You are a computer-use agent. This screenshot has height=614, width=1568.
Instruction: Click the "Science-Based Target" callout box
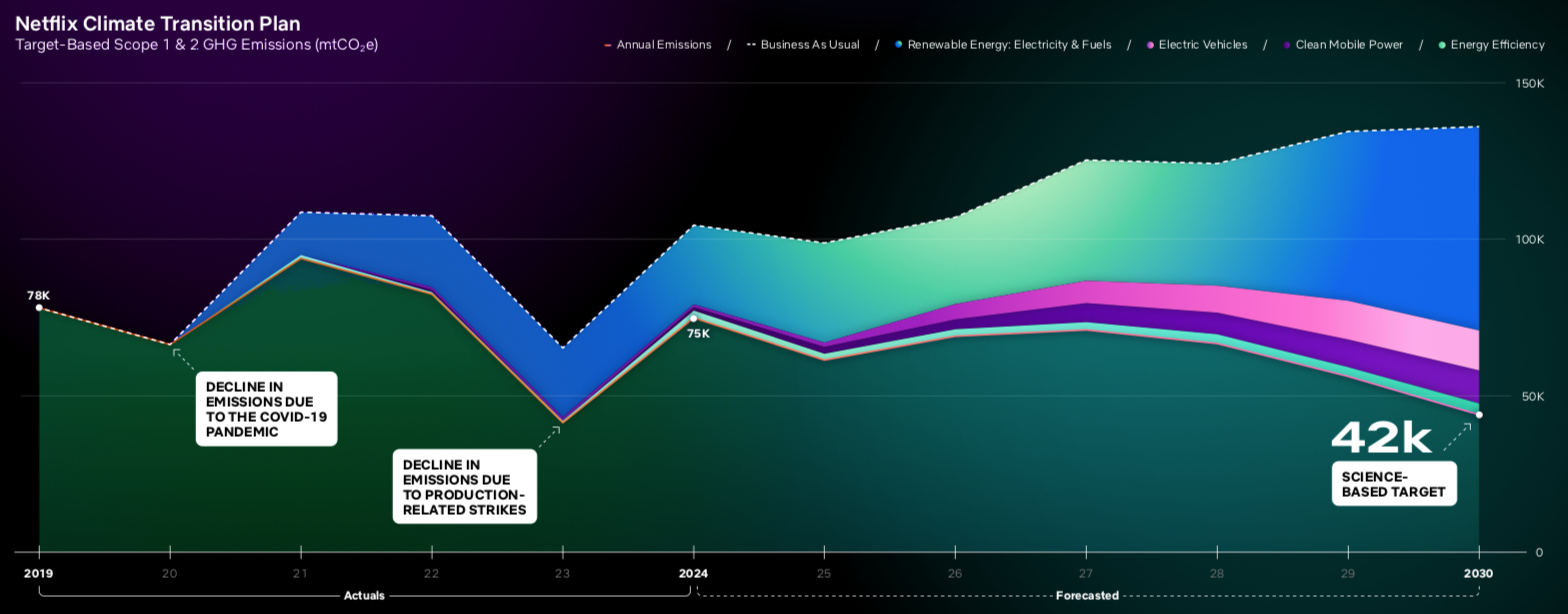pyautogui.click(x=1394, y=484)
